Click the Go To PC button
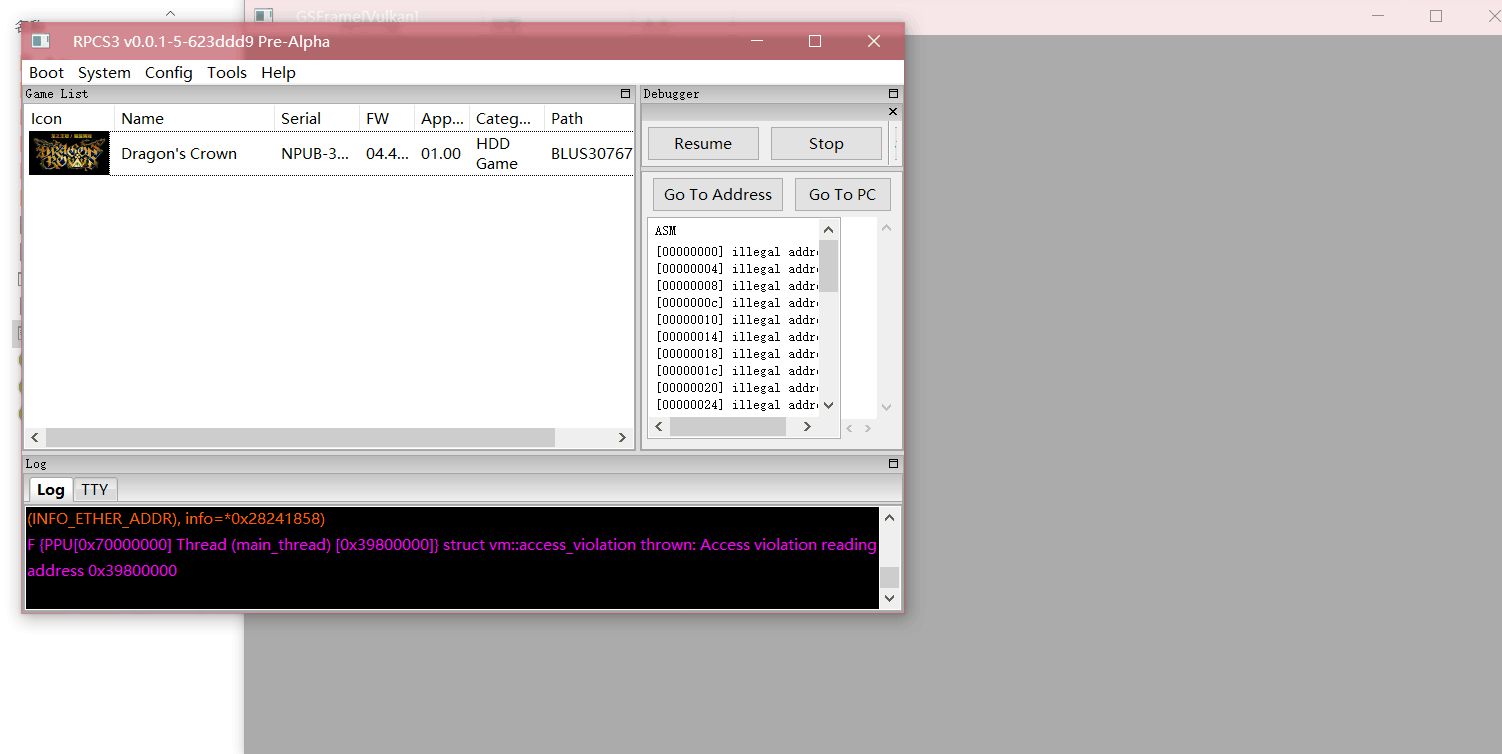 click(x=842, y=194)
